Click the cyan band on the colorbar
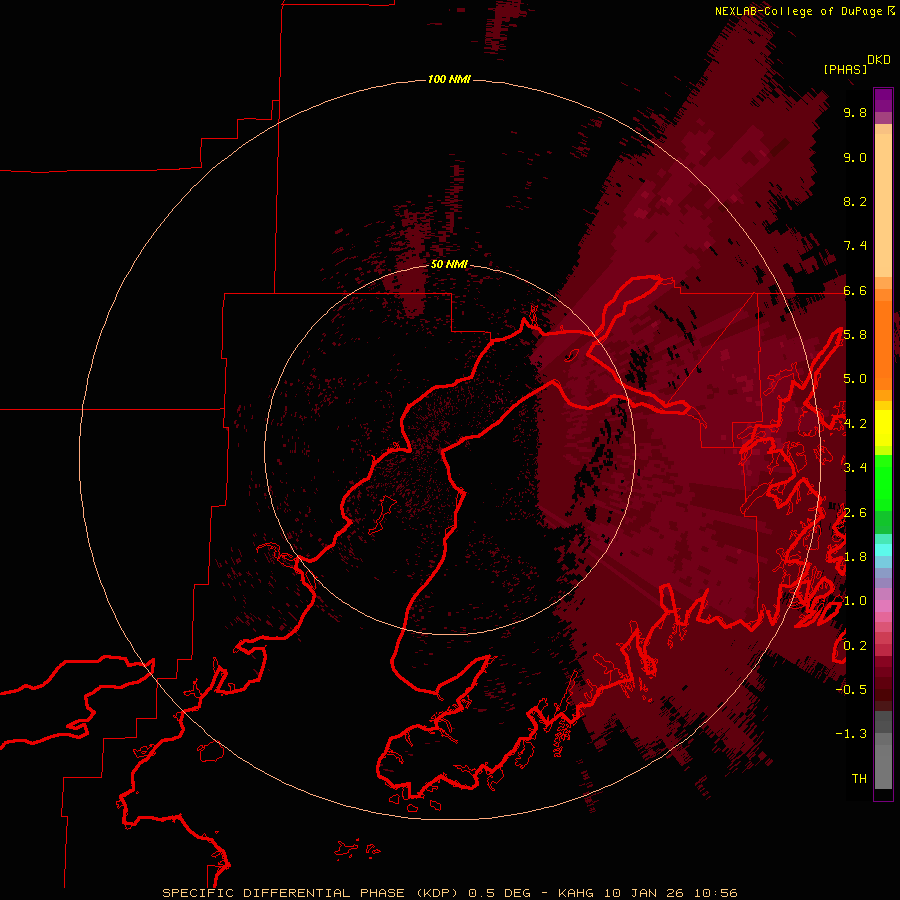 point(883,549)
